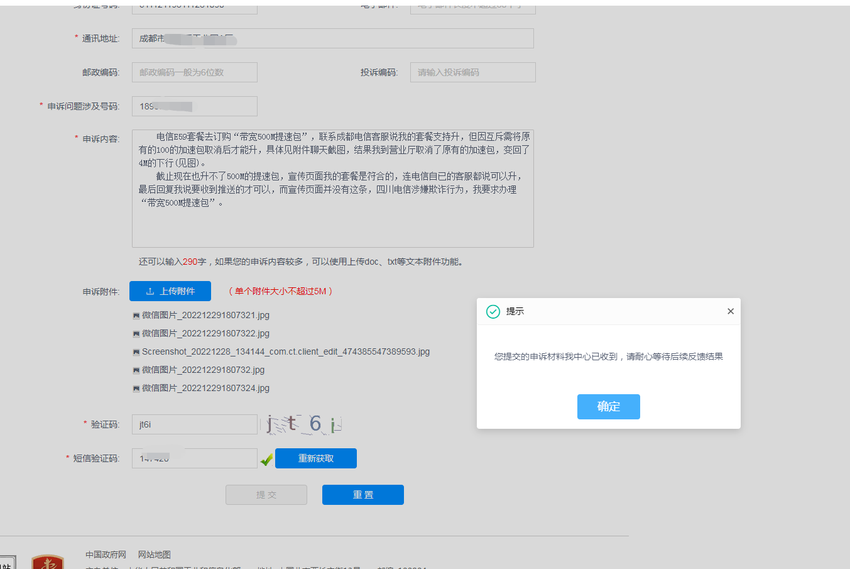850x569 pixels.
Task: Click the dialog message about 申诉材料 received
Action: pyautogui.click(x=608, y=357)
